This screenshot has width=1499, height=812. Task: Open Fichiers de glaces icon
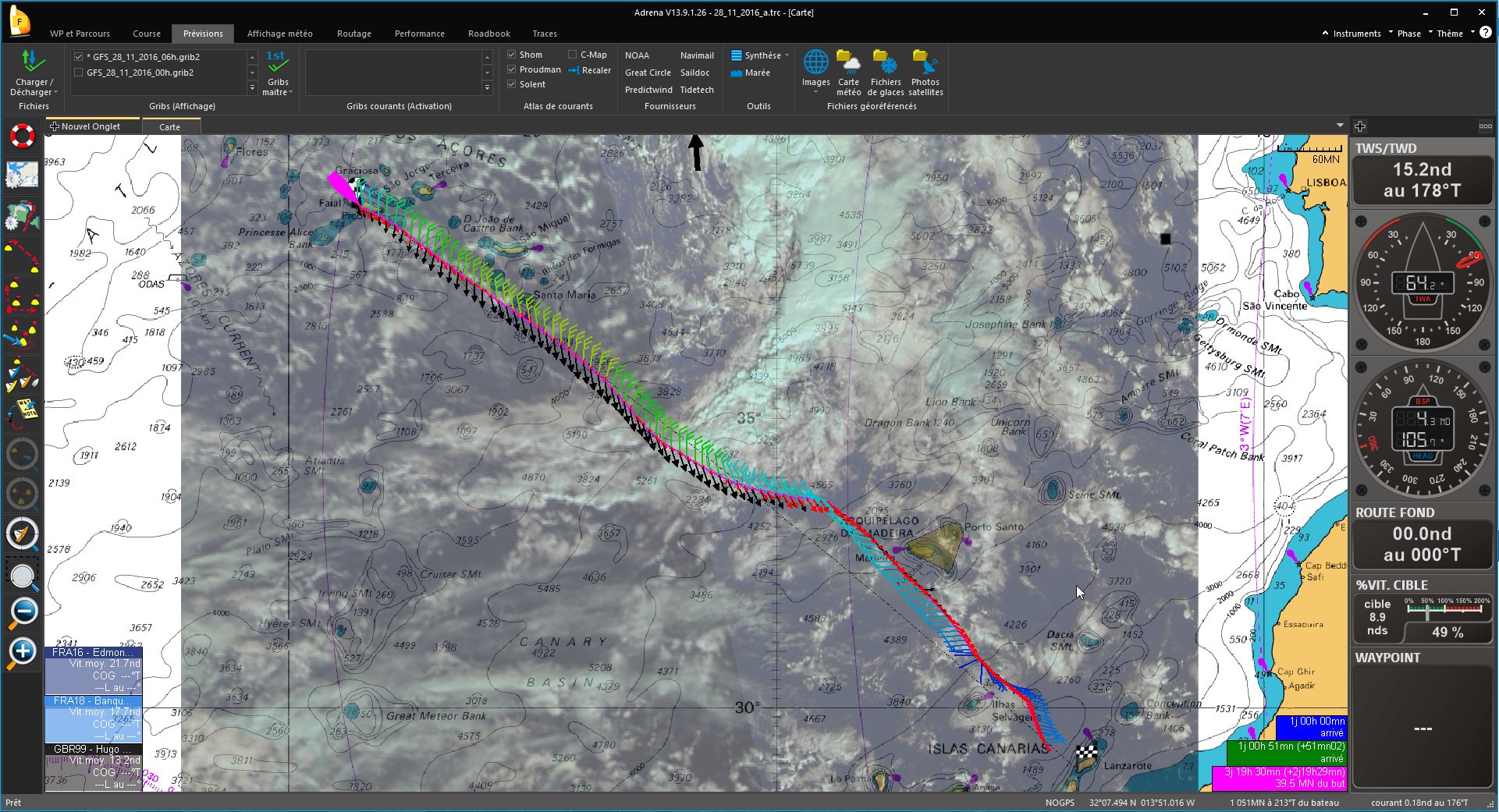885,62
